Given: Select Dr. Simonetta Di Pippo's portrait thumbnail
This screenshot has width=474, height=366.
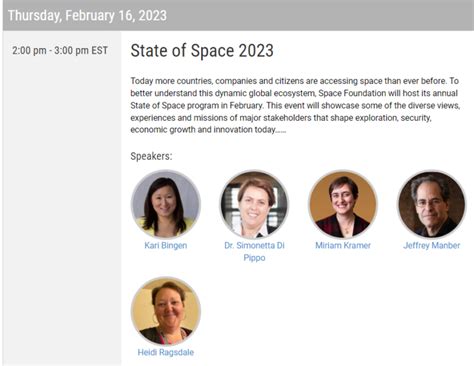Looking at the screenshot, I should (254, 204).
